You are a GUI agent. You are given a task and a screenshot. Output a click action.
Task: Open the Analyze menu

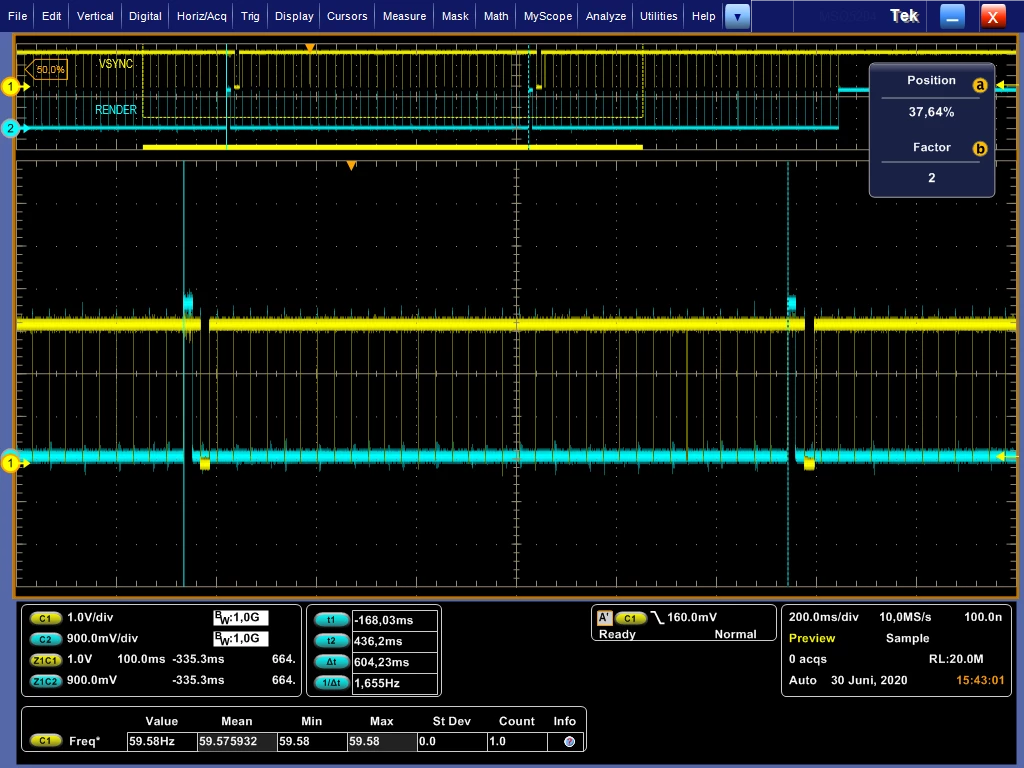tap(605, 16)
